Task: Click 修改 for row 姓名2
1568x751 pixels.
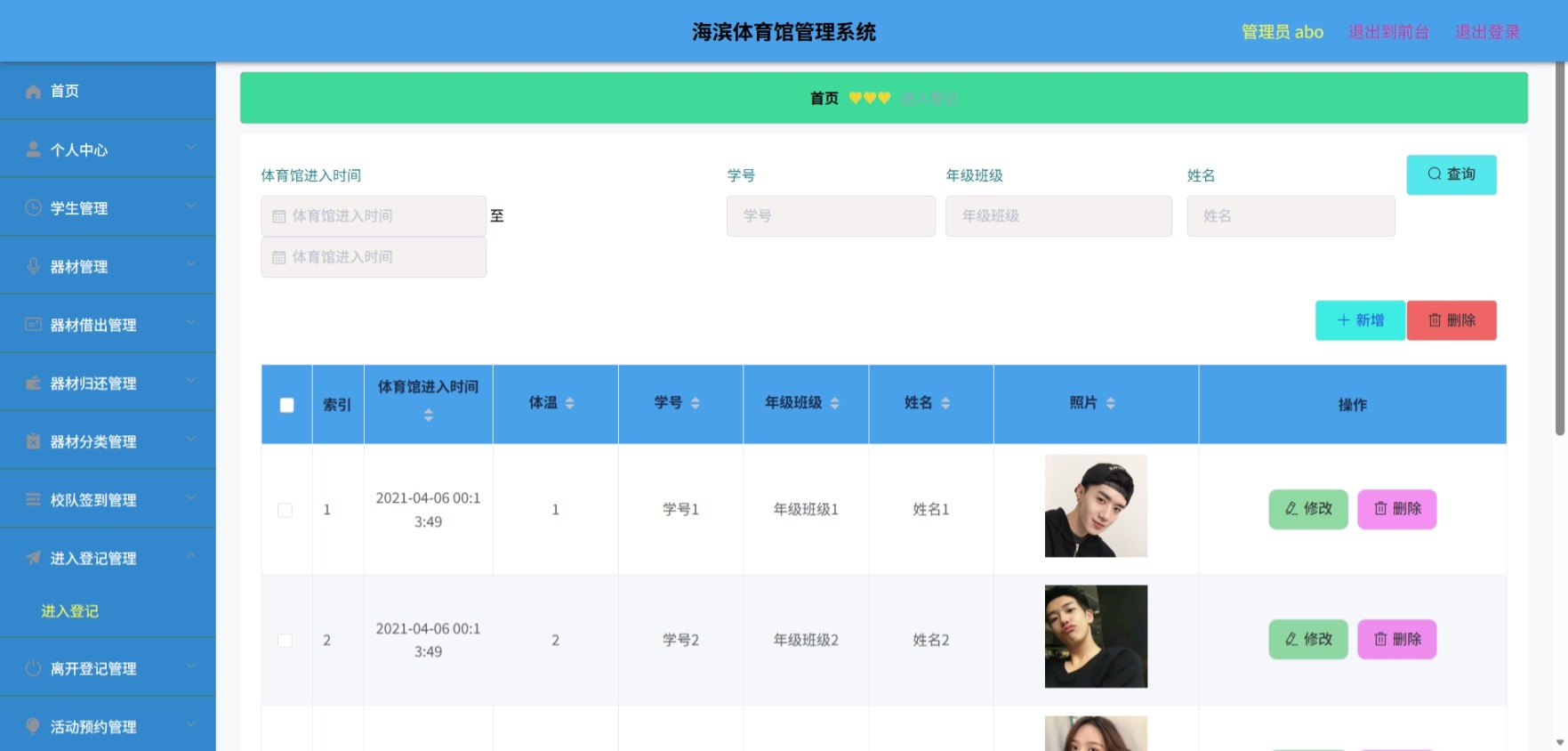Action: coord(1307,639)
